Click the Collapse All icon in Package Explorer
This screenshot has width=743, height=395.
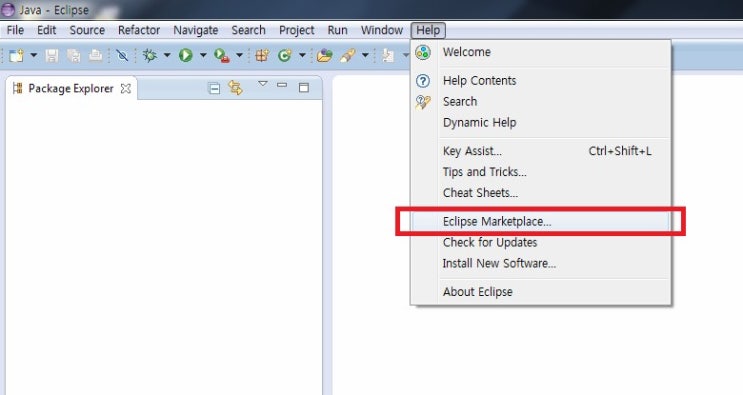tap(214, 88)
